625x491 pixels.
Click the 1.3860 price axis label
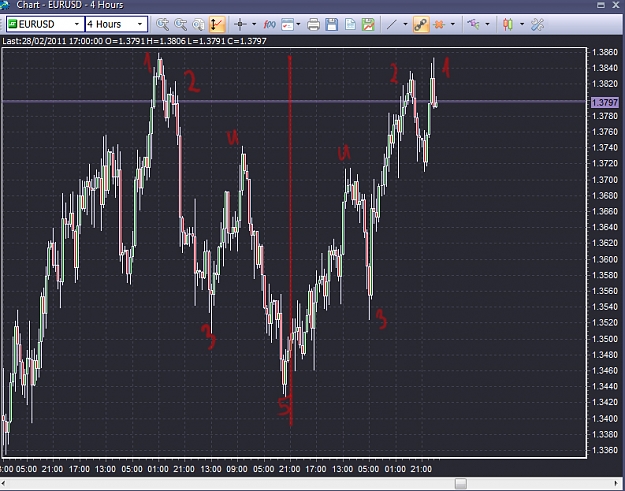605,52
